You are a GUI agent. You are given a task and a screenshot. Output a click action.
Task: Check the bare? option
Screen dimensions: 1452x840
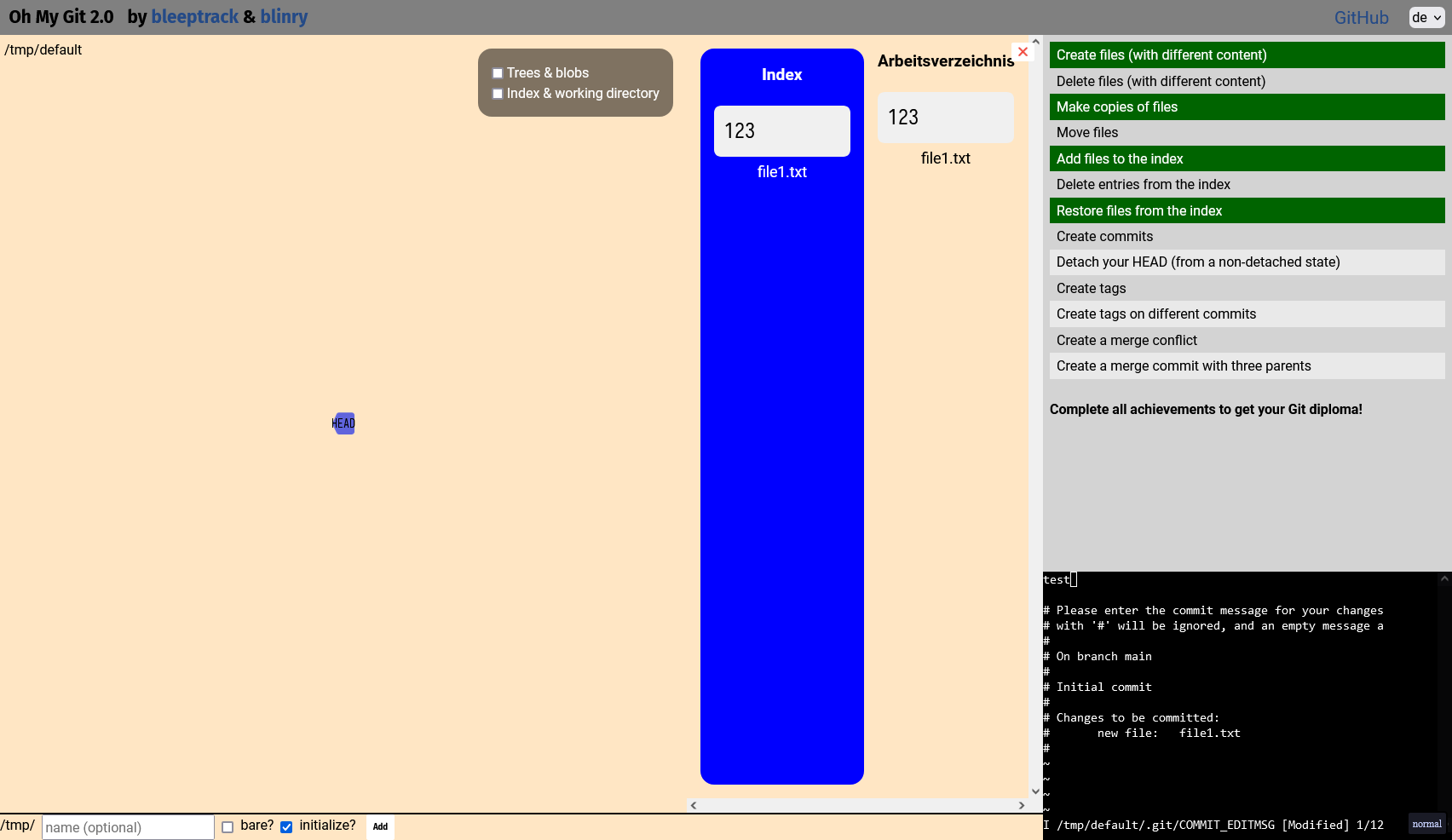[228, 827]
